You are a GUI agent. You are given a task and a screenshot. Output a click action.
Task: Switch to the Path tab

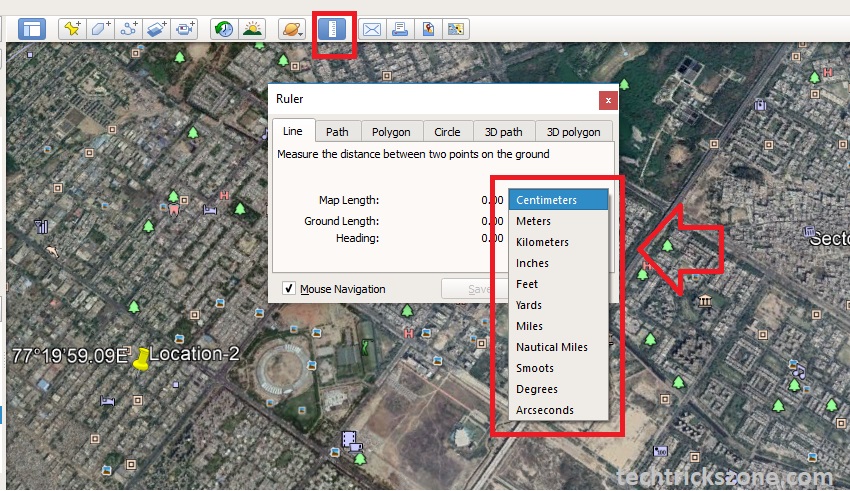(x=337, y=131)
